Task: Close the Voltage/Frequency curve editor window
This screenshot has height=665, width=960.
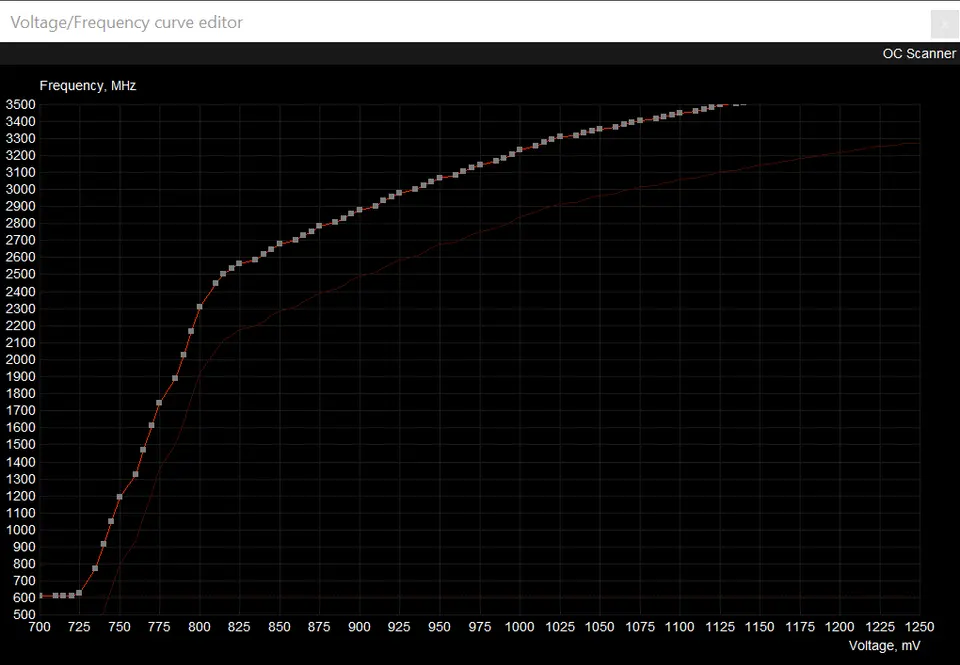Action: 944,24
